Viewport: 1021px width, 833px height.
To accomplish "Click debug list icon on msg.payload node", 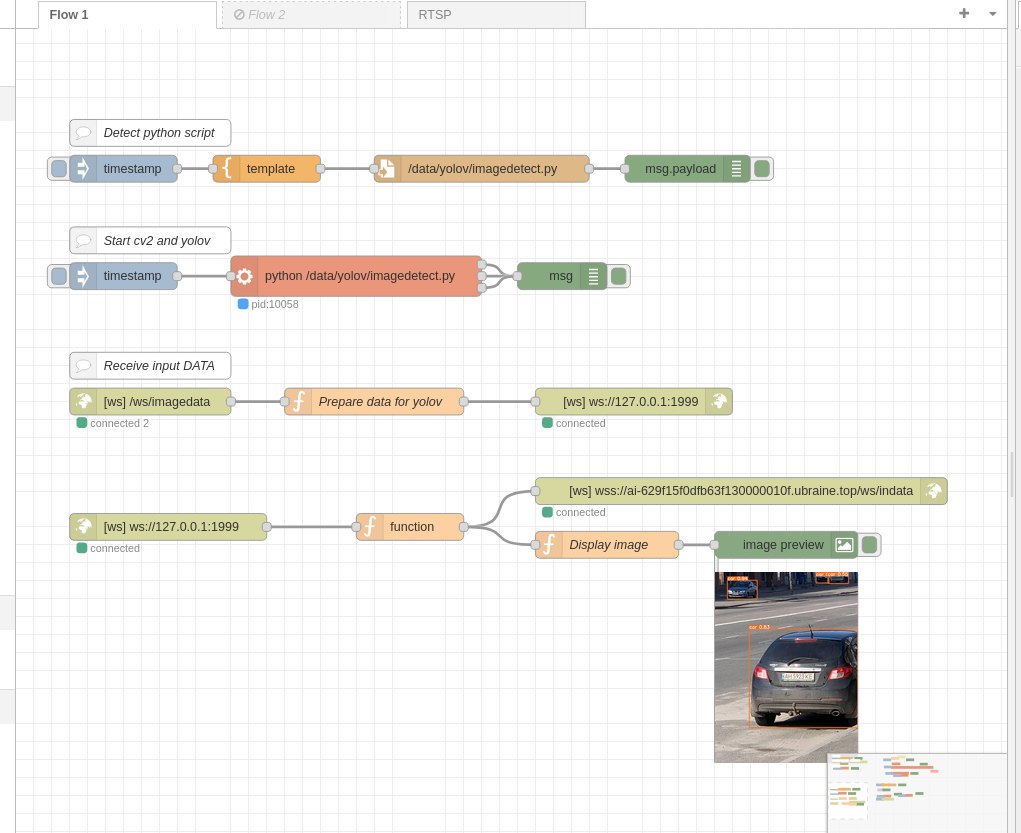I will click(736, 169).
